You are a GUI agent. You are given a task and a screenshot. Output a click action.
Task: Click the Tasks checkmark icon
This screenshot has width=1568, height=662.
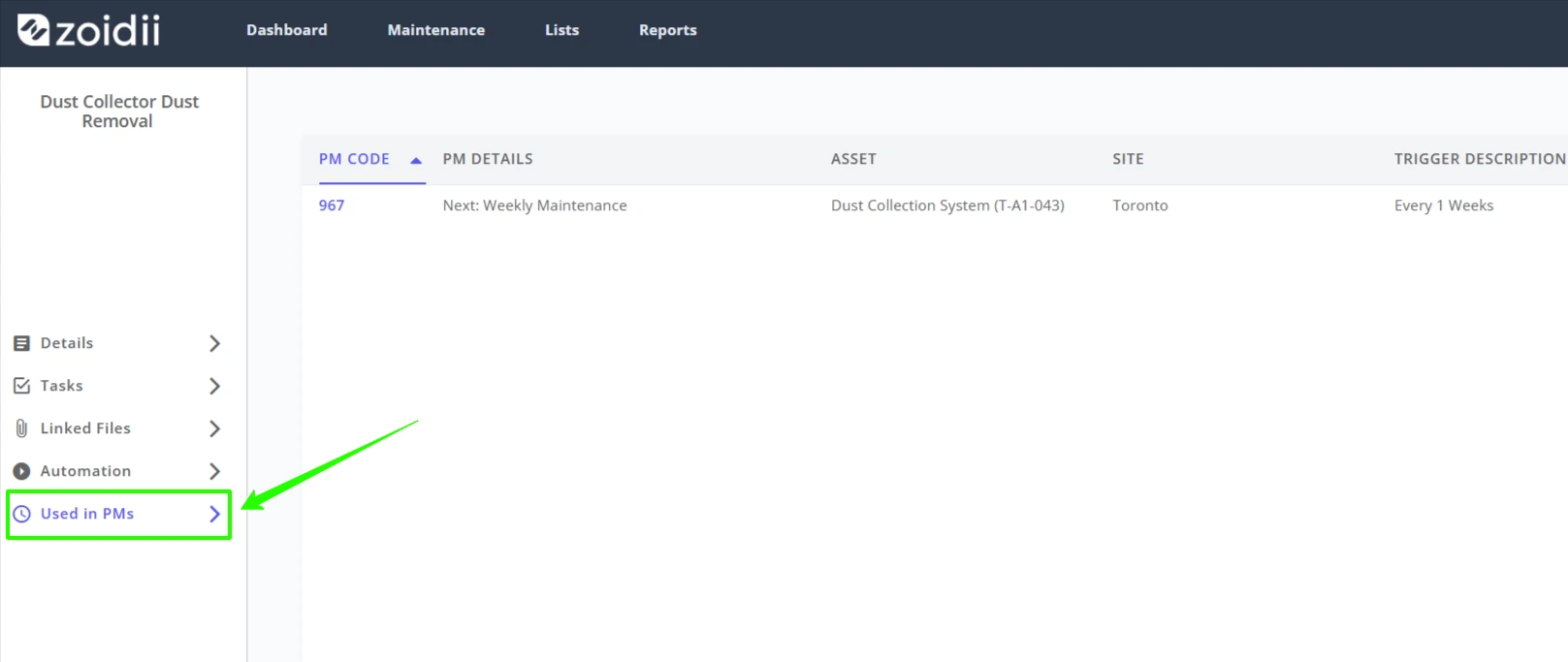click(x=21, y=386)
